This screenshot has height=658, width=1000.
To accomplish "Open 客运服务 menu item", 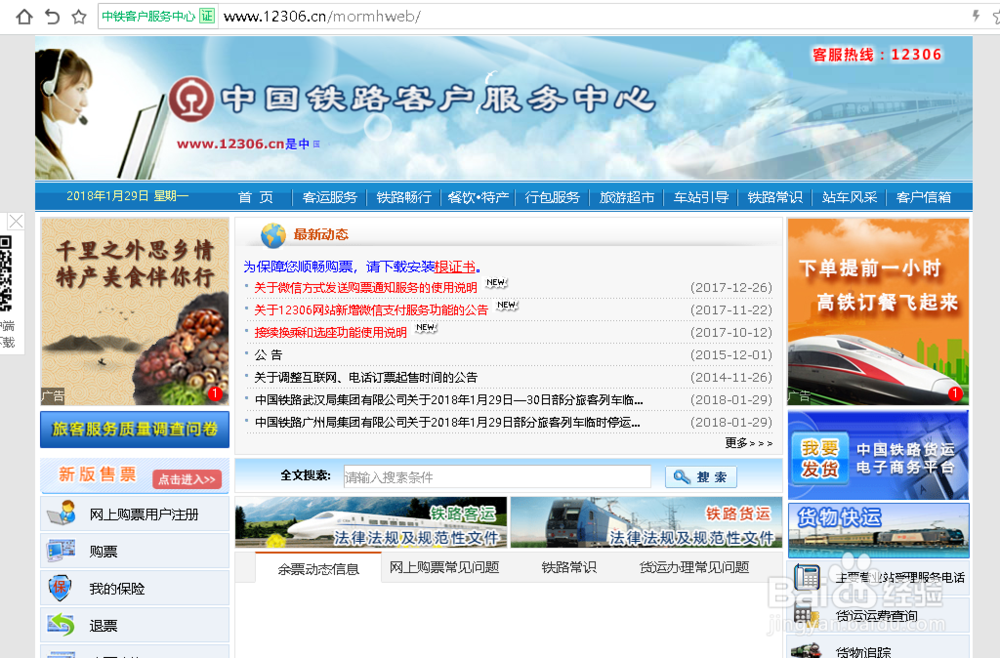I will tap(330, 197).
